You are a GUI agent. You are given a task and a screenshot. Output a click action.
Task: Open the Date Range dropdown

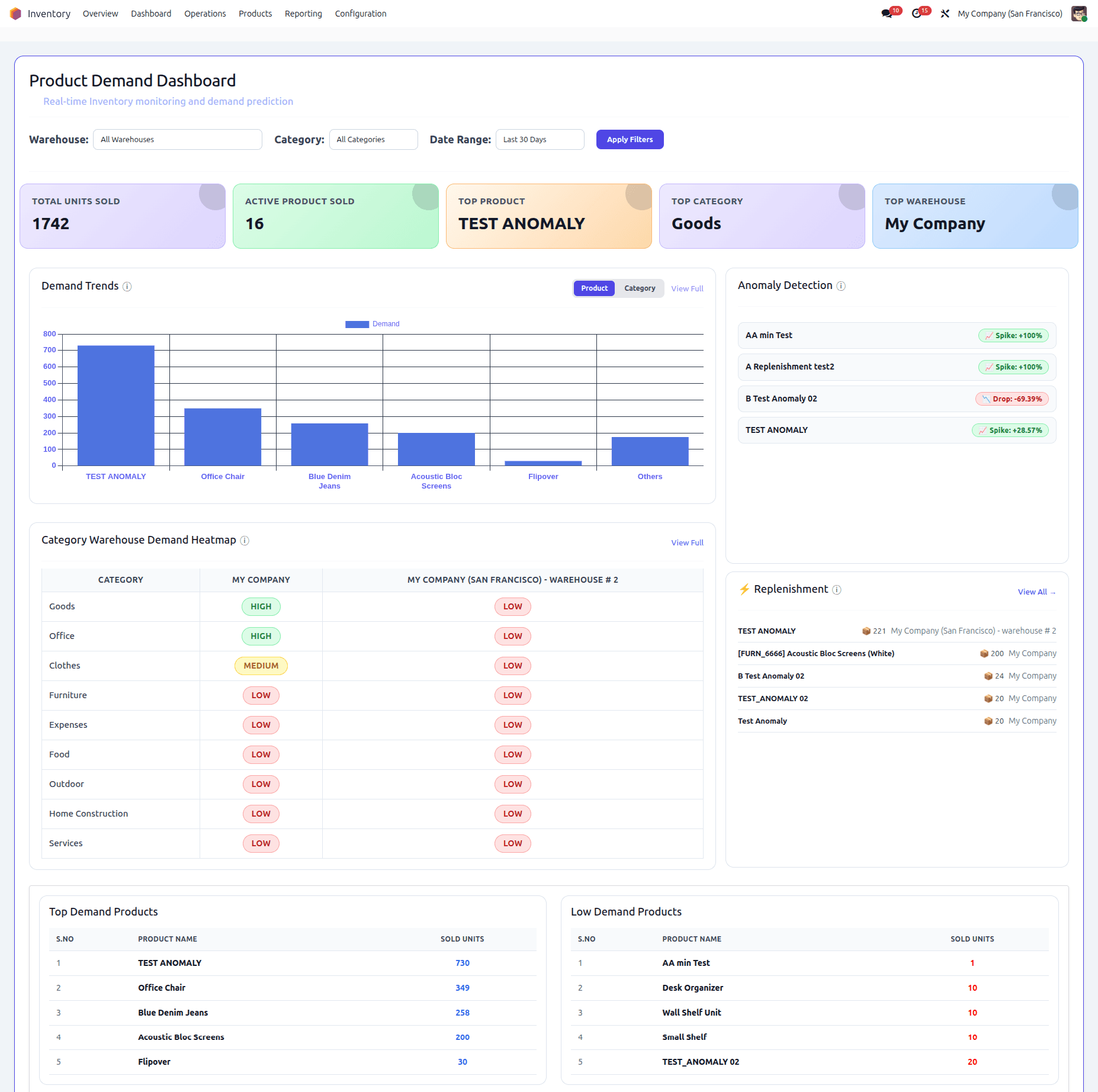(x=540, y=140)
